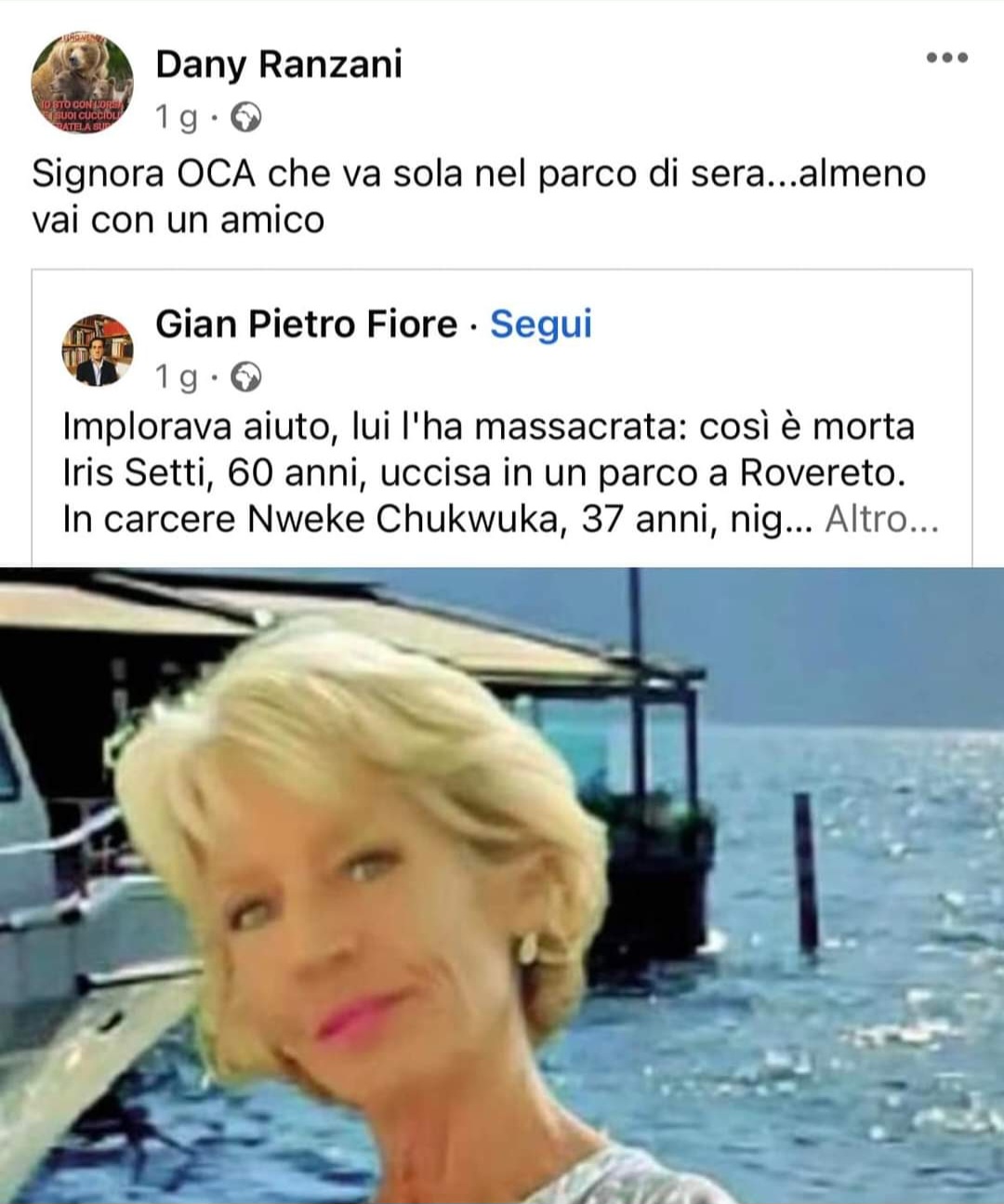Click the post text starting 'Signora OCA'
Image resolution: width=1004 pixels, height=1204 pixels.
coord(479,196)
